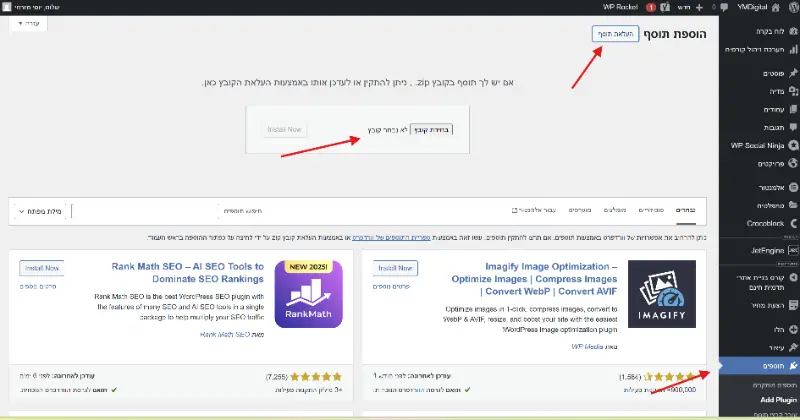
Task: Open the site-building course play icon
Action: [x=793, y=278]
